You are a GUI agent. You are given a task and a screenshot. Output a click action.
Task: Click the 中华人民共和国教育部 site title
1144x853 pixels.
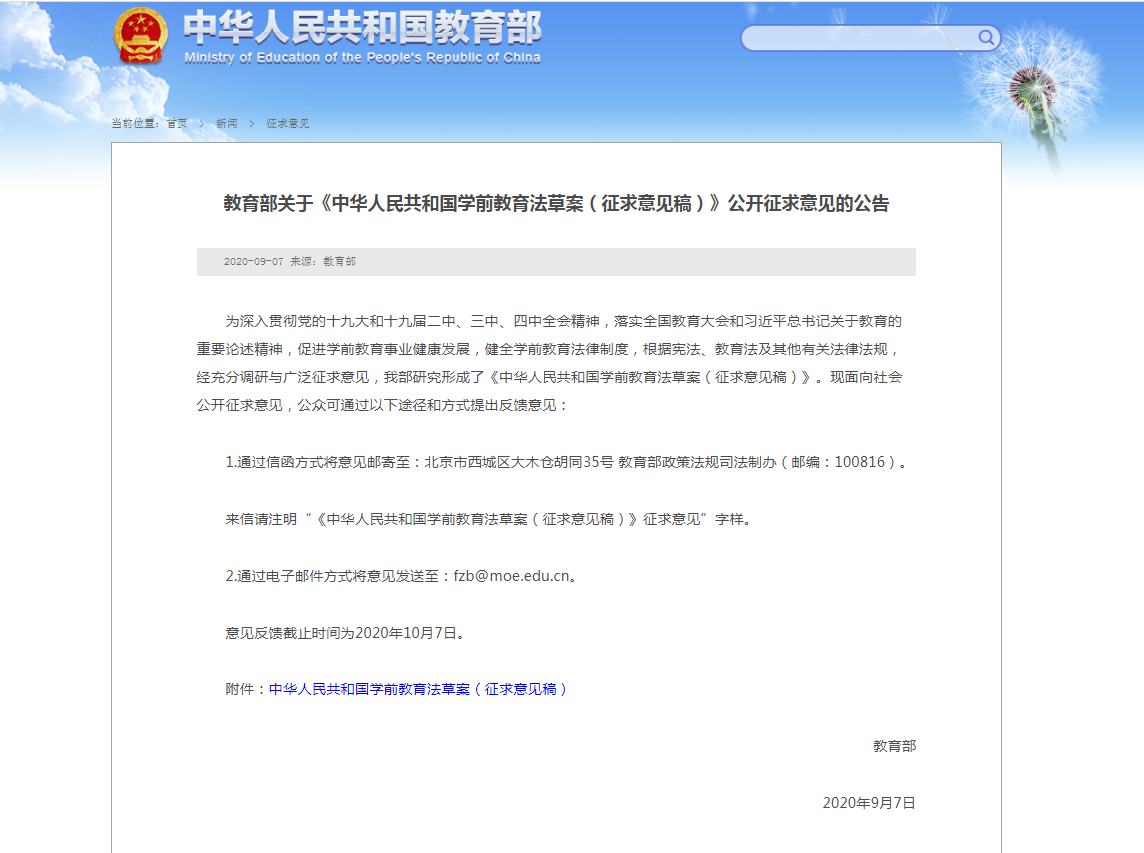pyautogui.click(x=362, y=27)
